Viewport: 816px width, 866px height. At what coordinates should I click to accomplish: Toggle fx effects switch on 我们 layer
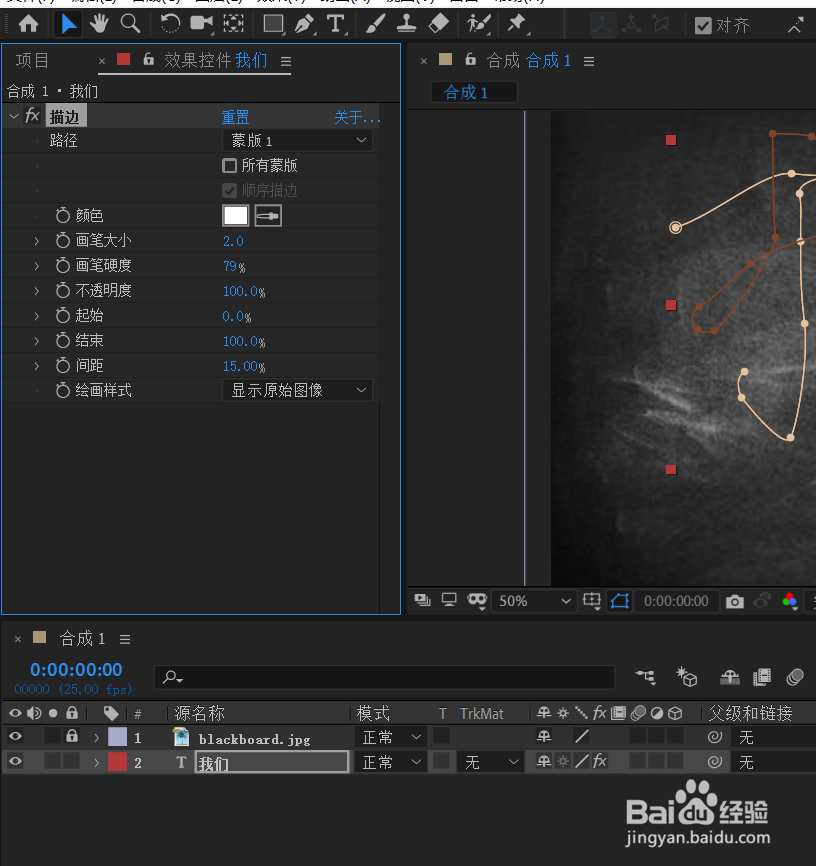pyautogui.click(x=599, y=762)
